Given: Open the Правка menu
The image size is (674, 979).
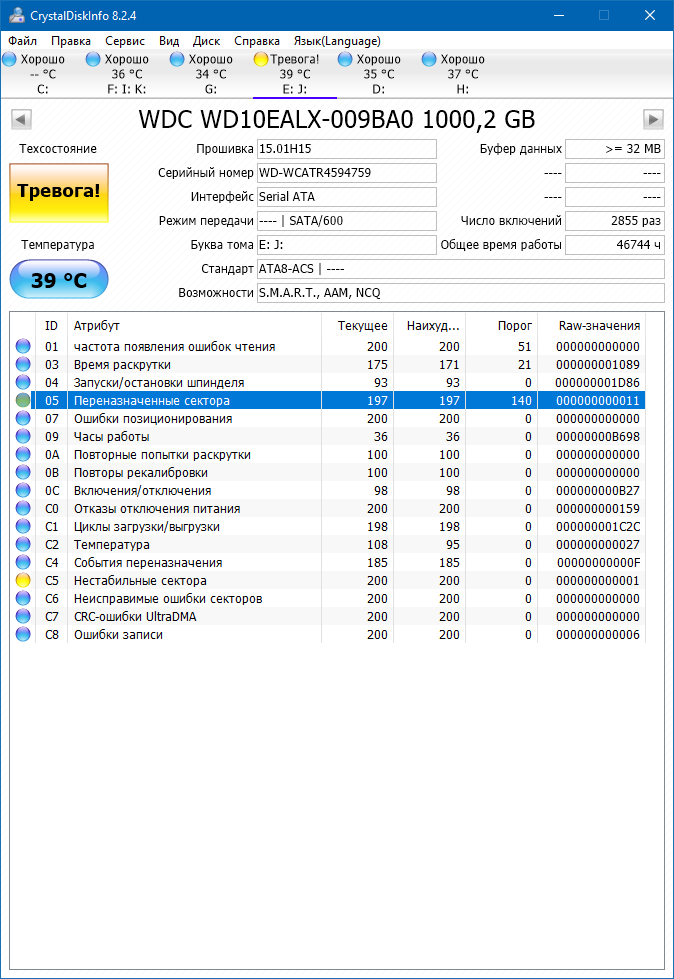Looking at the screenshot, I should [71, 41].
